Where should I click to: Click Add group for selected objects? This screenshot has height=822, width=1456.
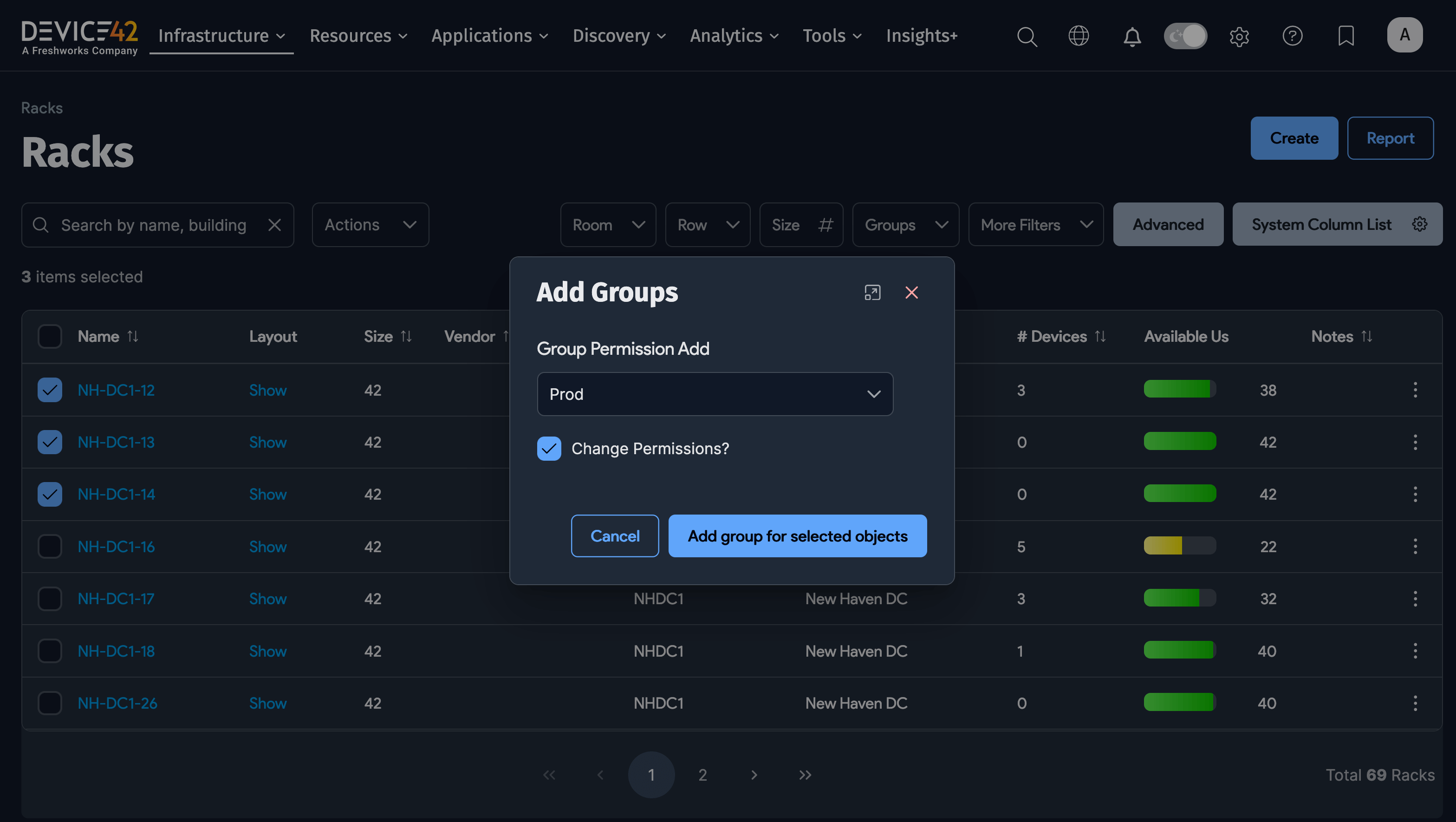click(797, 536)
